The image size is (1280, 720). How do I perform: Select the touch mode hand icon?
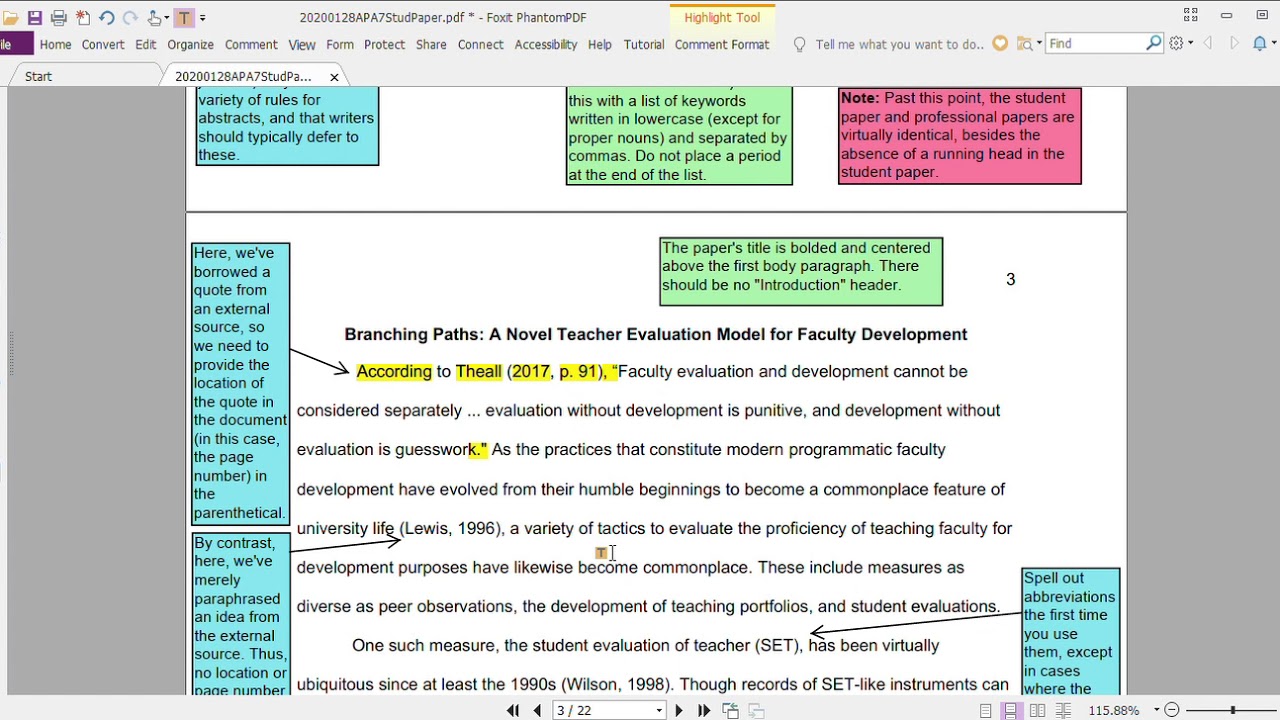(155, 18)
